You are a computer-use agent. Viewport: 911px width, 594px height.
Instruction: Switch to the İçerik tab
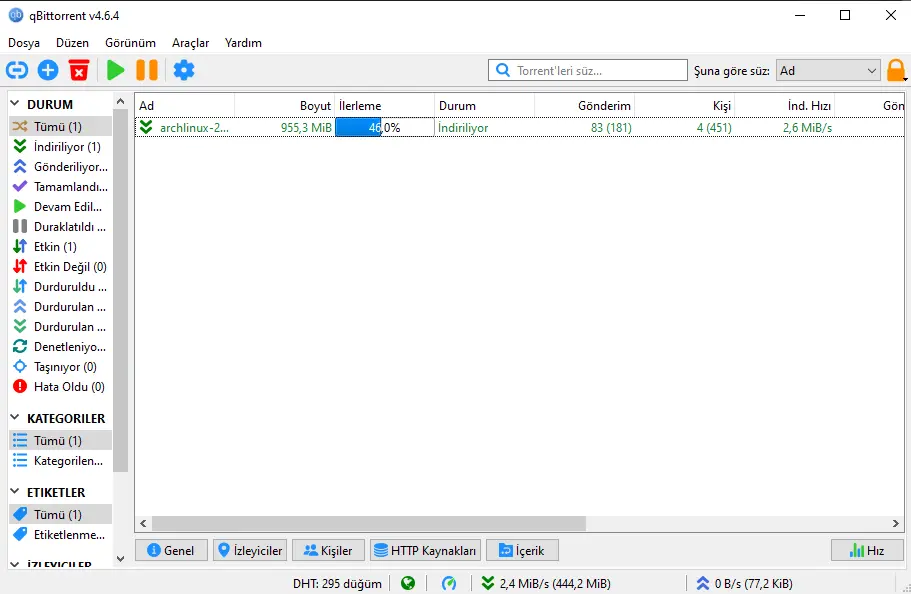coord(522,550)
